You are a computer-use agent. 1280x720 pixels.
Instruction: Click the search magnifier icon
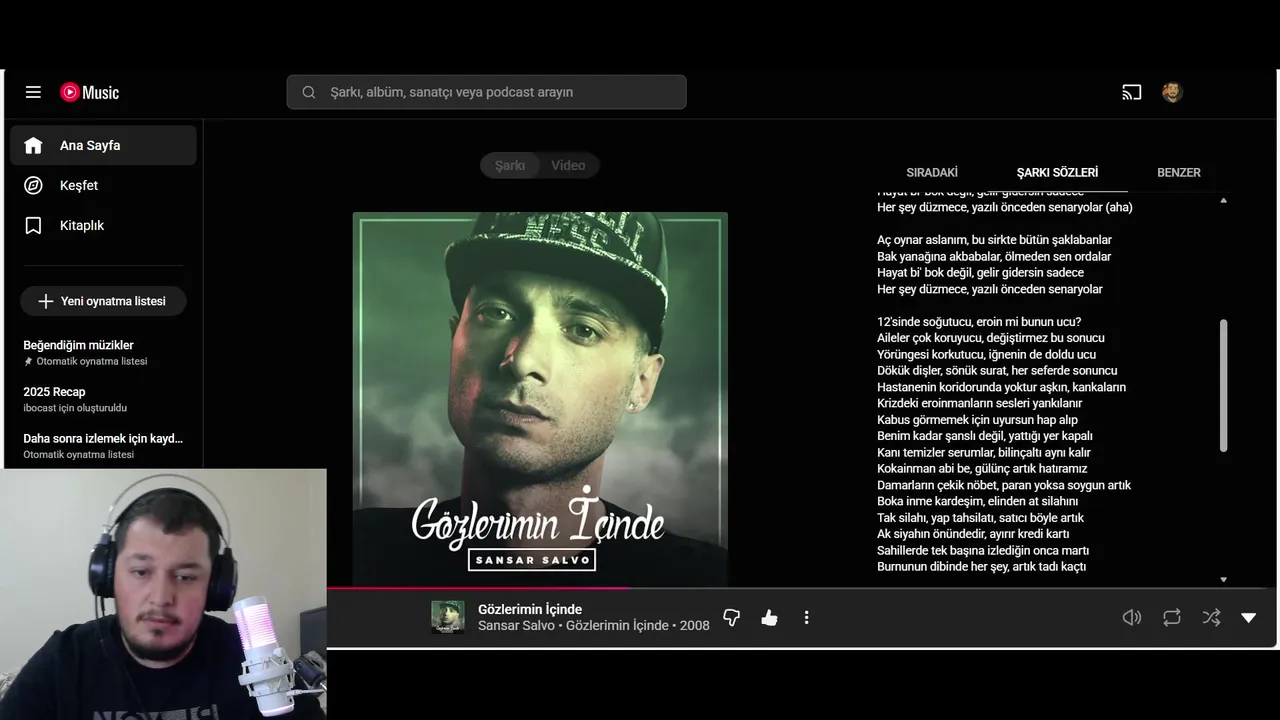(309, 92)
